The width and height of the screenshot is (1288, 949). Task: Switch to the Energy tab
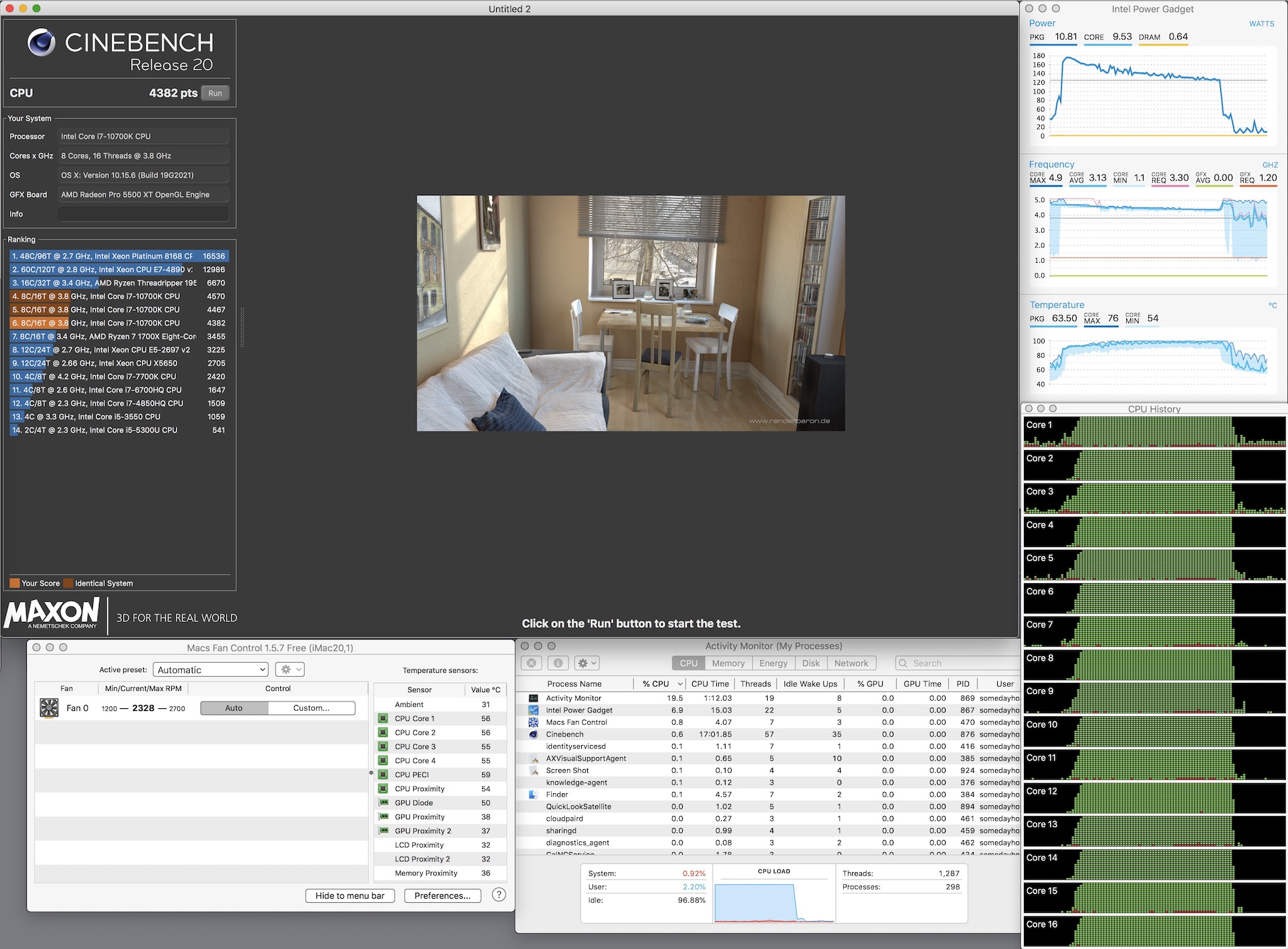pyautogui.click(x=773, y=663)
